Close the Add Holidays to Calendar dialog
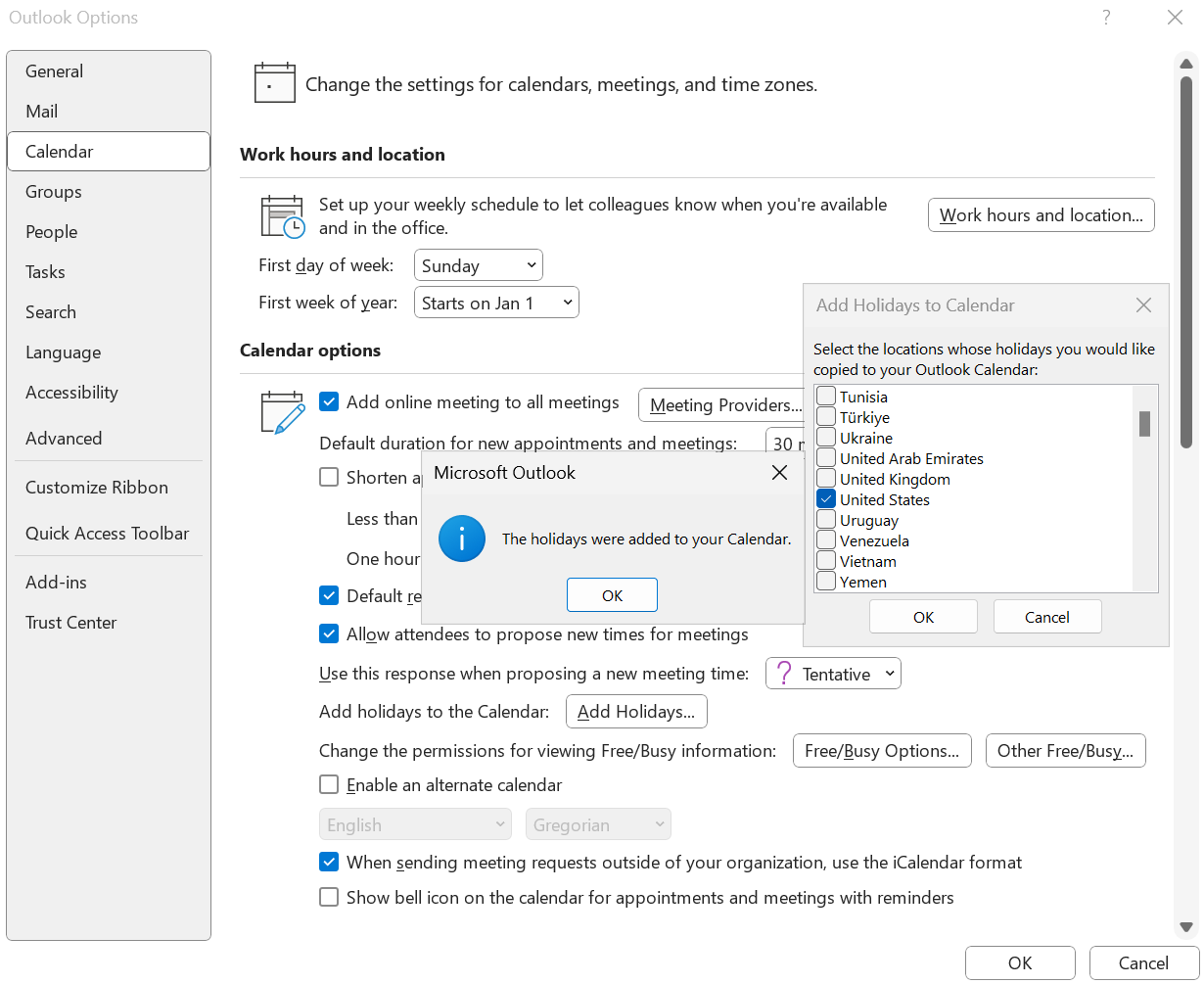1204x984 pixels. point(1143,305)
